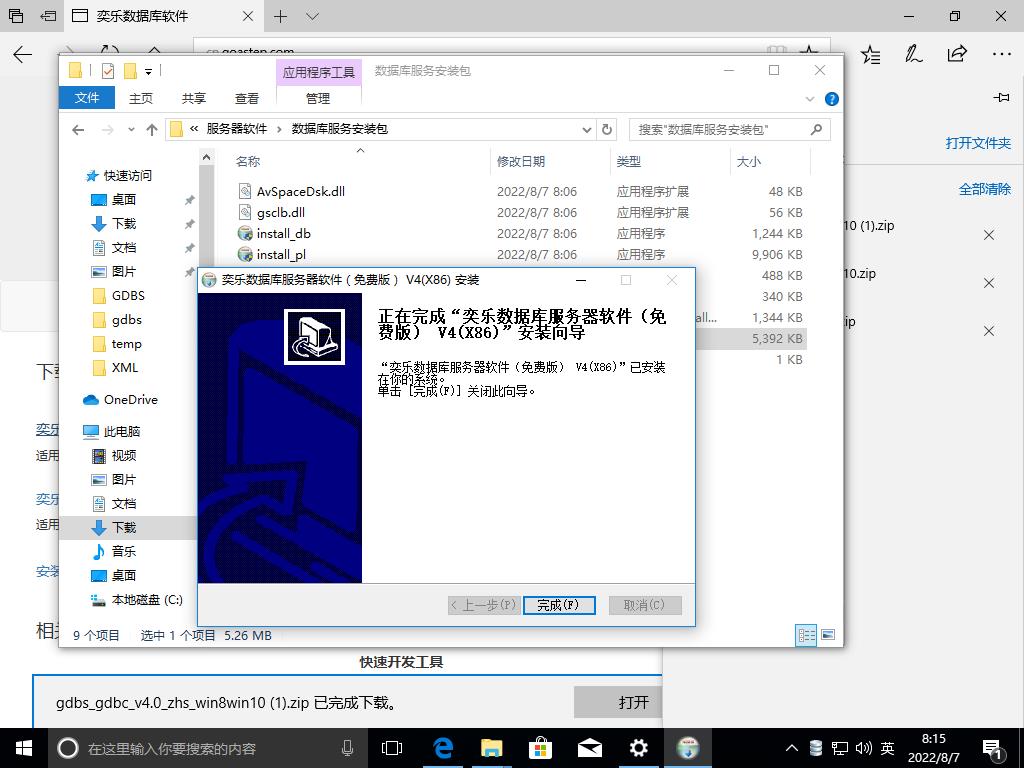Image resolution: width=1024 pixels, height=768 pixels.
Task: Click the 搜索 search box in Explorer
Action: [720, 129]
